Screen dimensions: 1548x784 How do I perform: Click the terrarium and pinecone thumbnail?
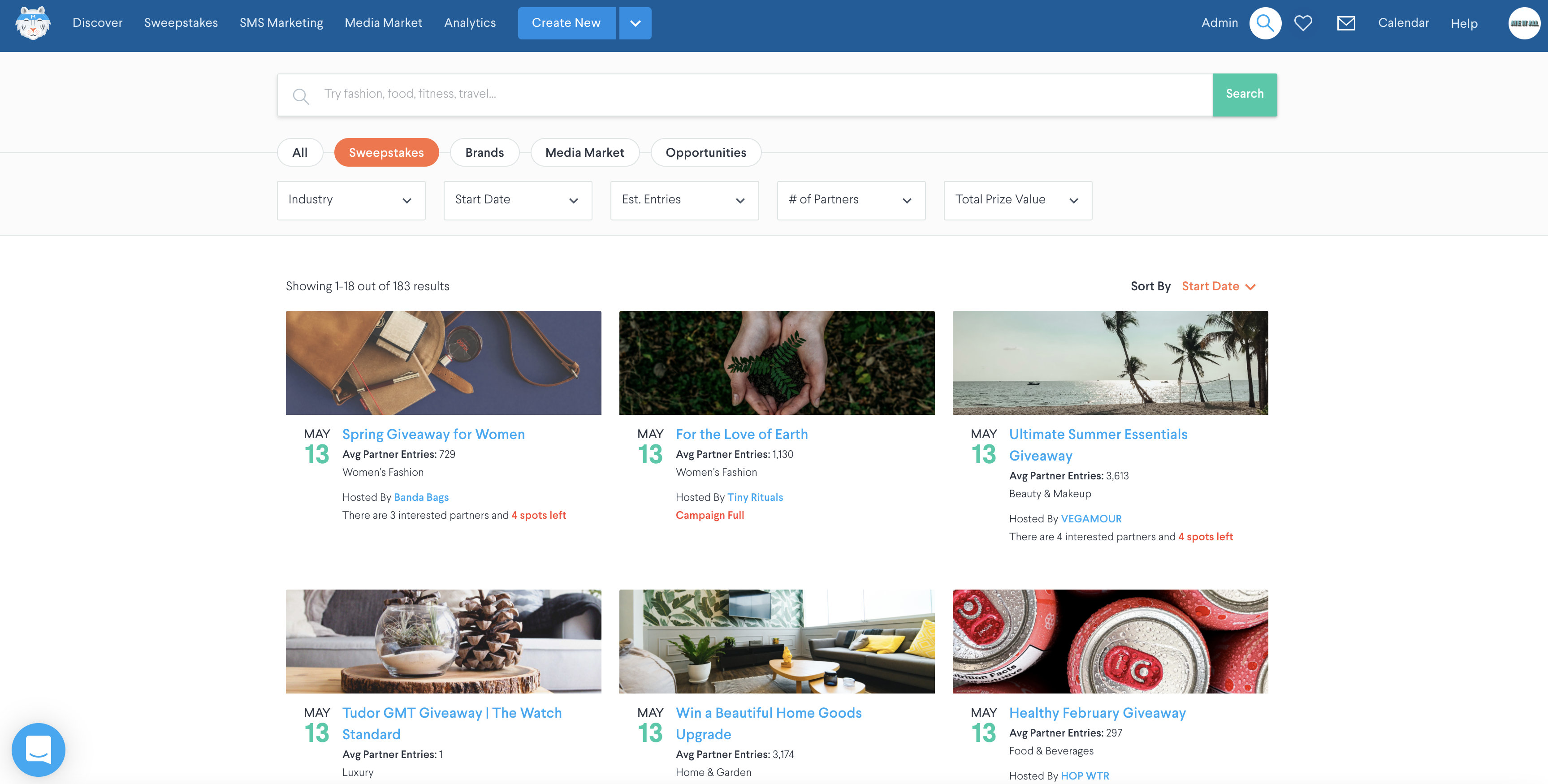pos(444,642)
